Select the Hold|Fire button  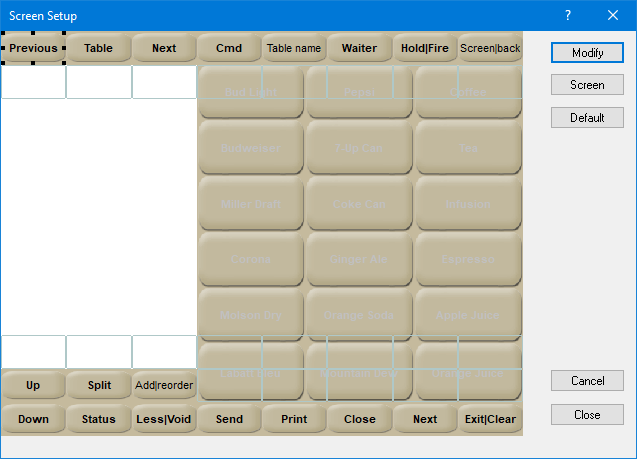coord(425,48)
